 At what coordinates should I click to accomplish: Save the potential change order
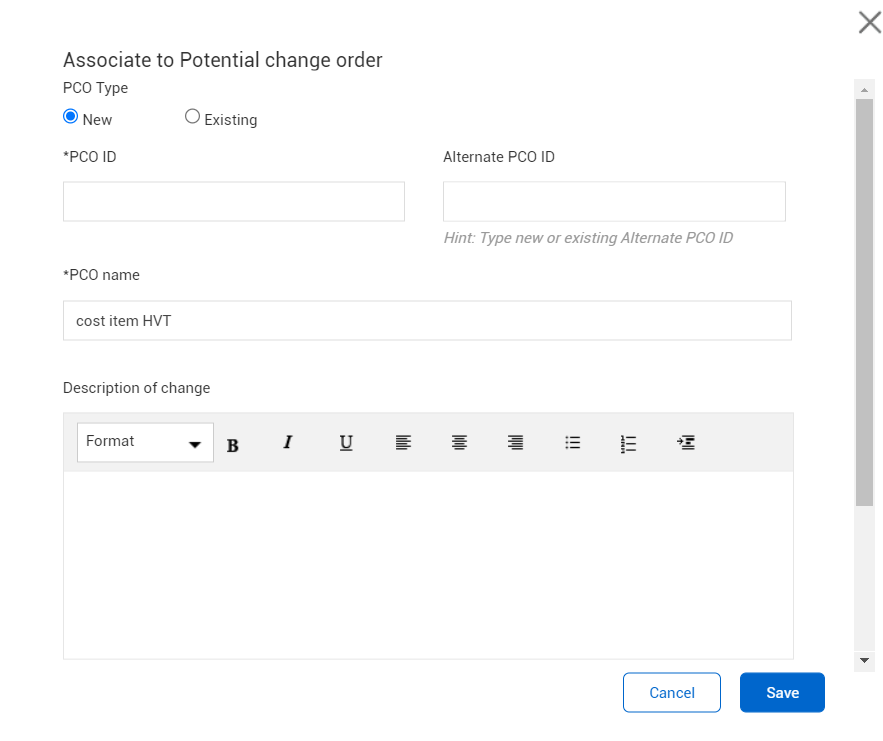782,693
